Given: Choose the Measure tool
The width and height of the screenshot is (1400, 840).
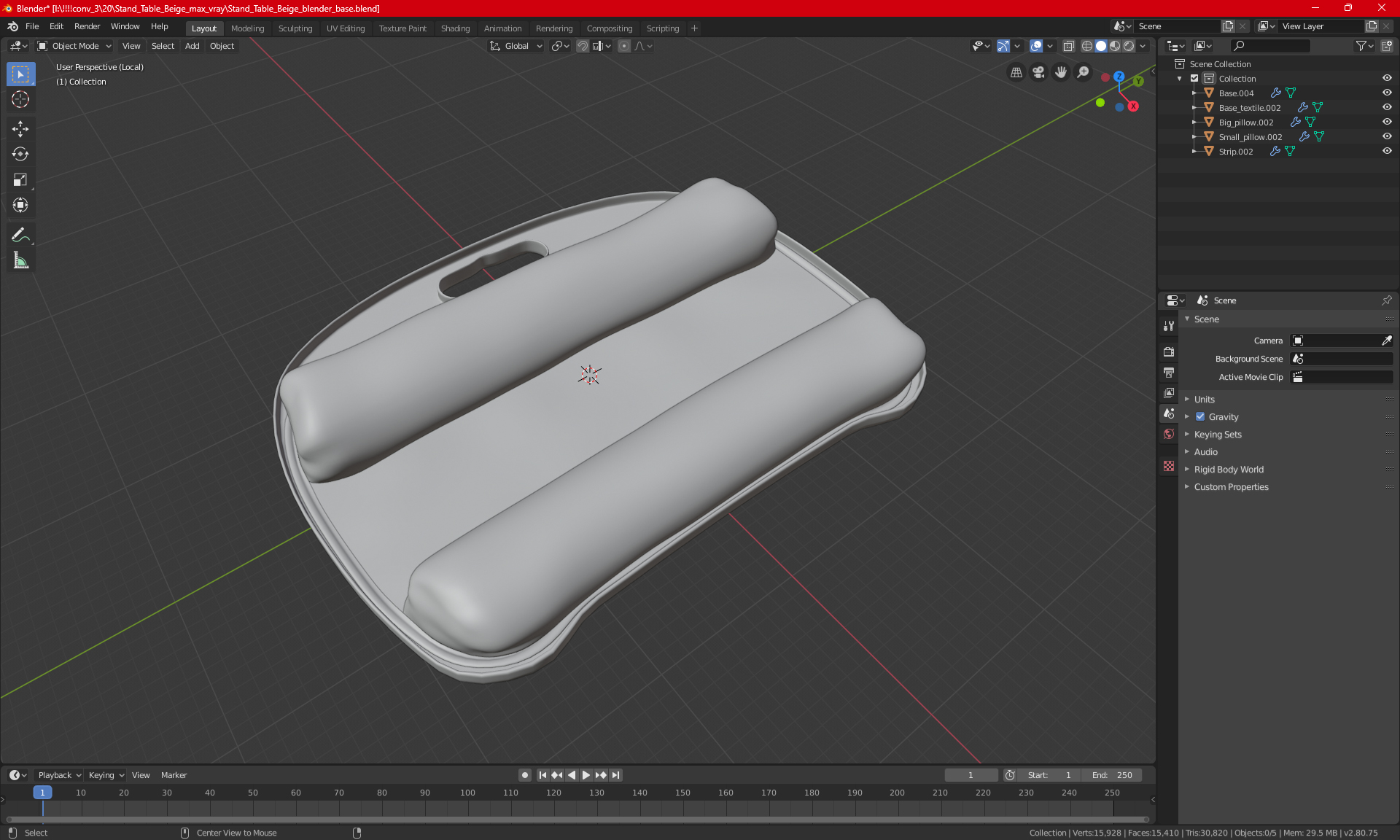Looking at the screenshot, I should [x=20, y=261].
